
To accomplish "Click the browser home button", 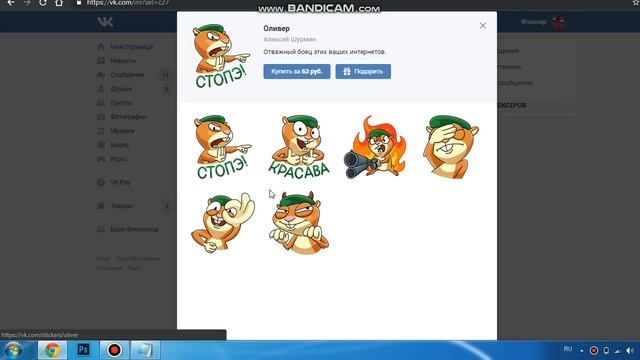I will pyautogui.click(x=59, y=3).
